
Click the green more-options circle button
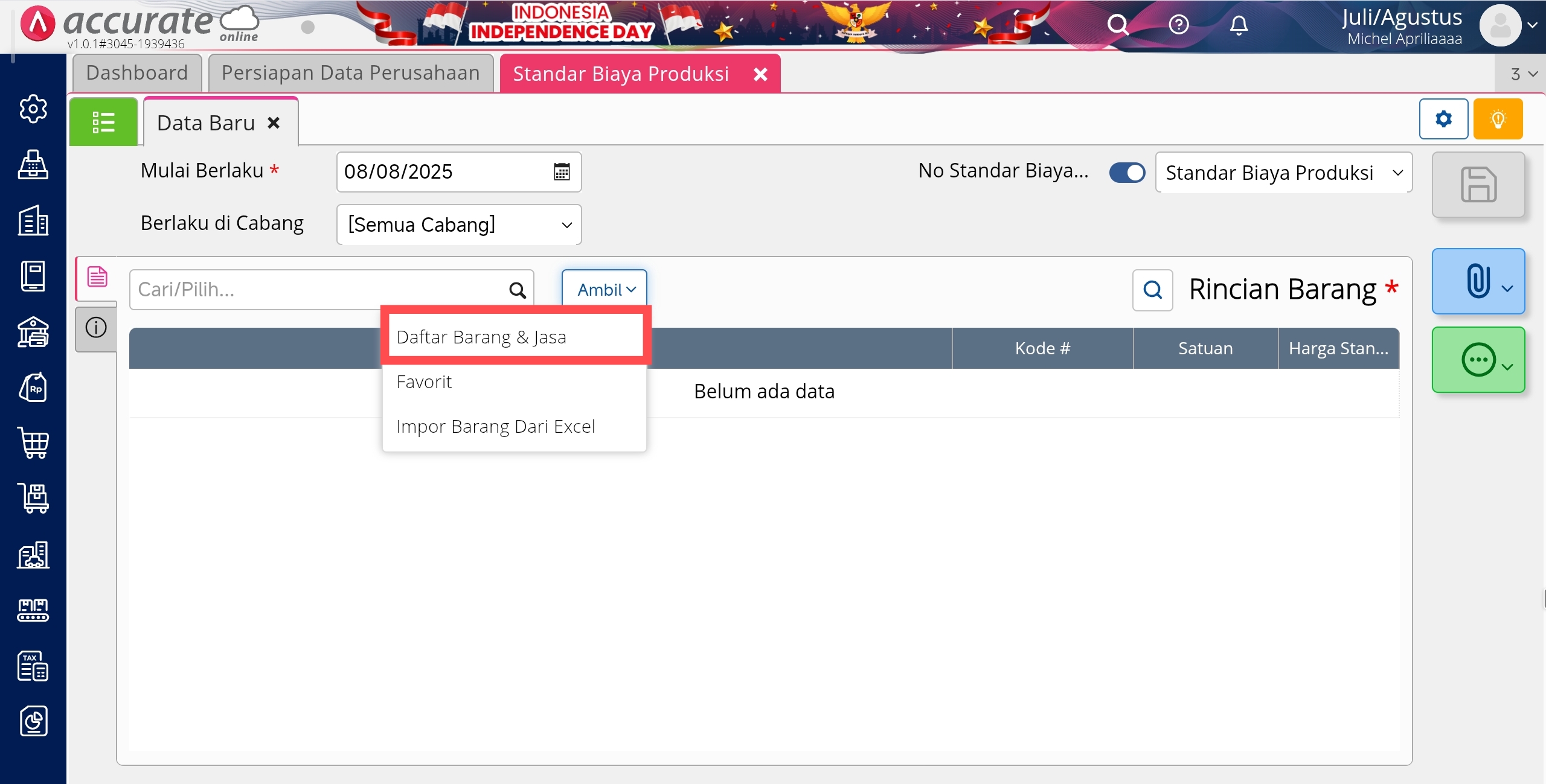pyautogui.click(x=1478, y=360)
